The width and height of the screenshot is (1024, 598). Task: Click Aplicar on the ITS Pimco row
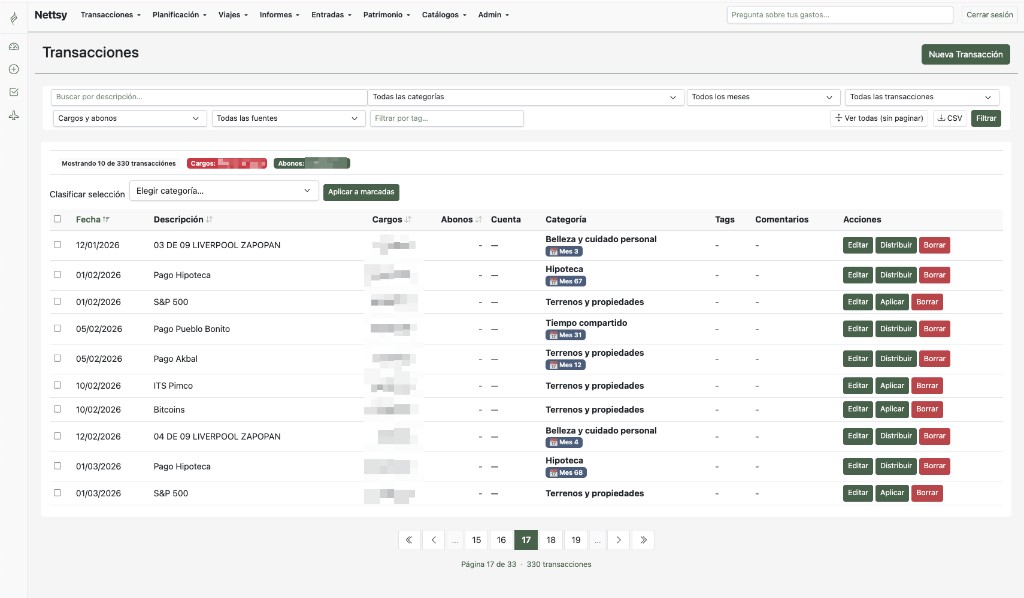(891, 385)
